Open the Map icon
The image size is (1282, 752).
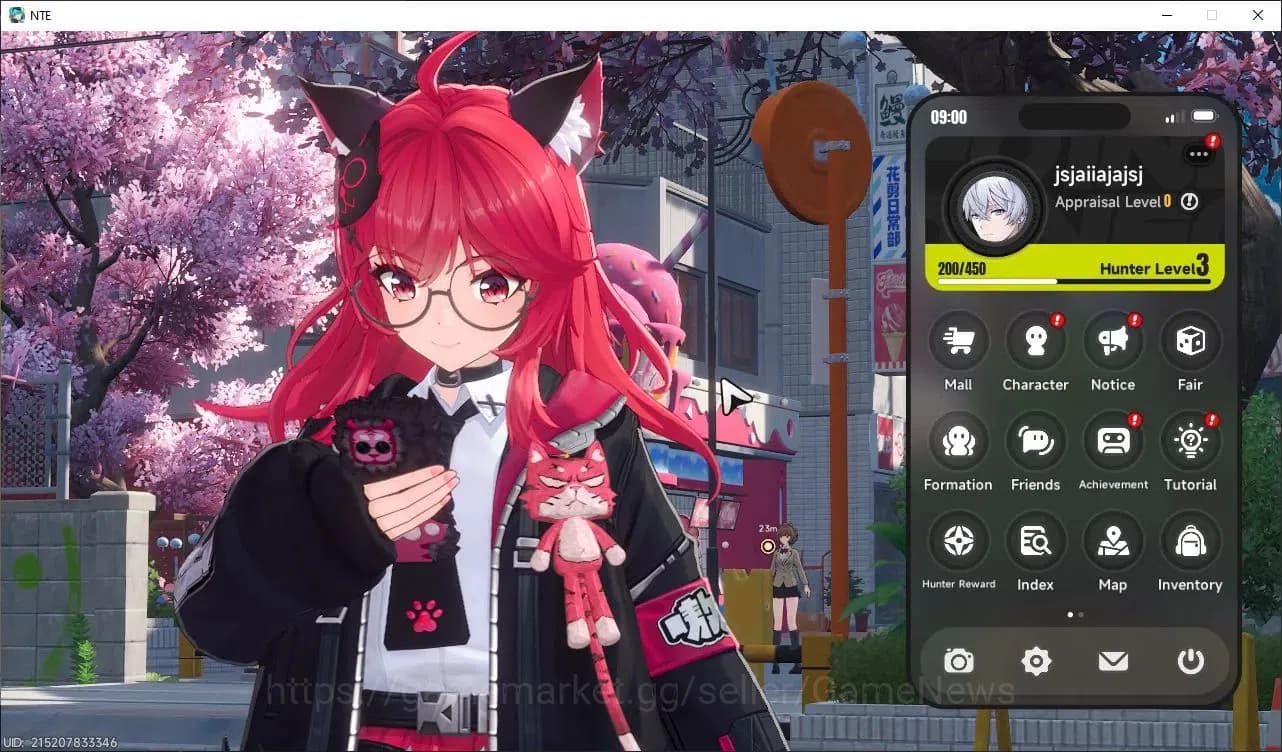click(1113, 541)
